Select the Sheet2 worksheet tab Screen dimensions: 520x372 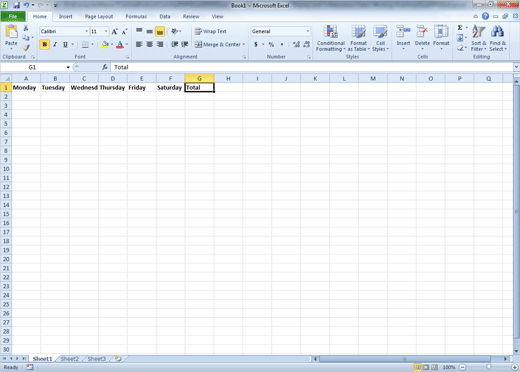click(69, 359)
